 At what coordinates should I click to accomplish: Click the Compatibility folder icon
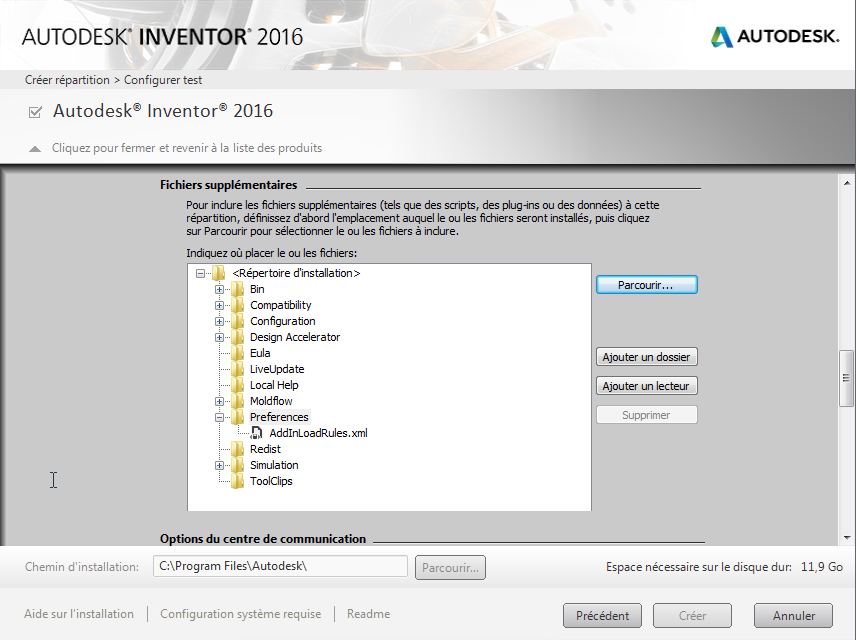tap(237, 305)
